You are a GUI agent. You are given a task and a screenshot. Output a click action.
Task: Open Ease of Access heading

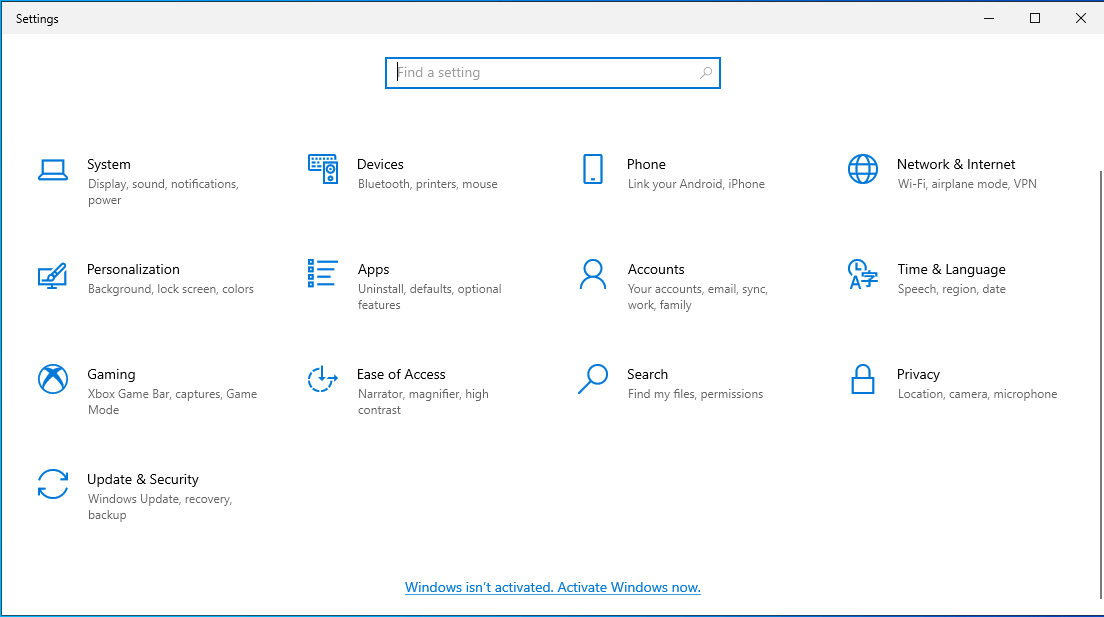tap(401, 374)
